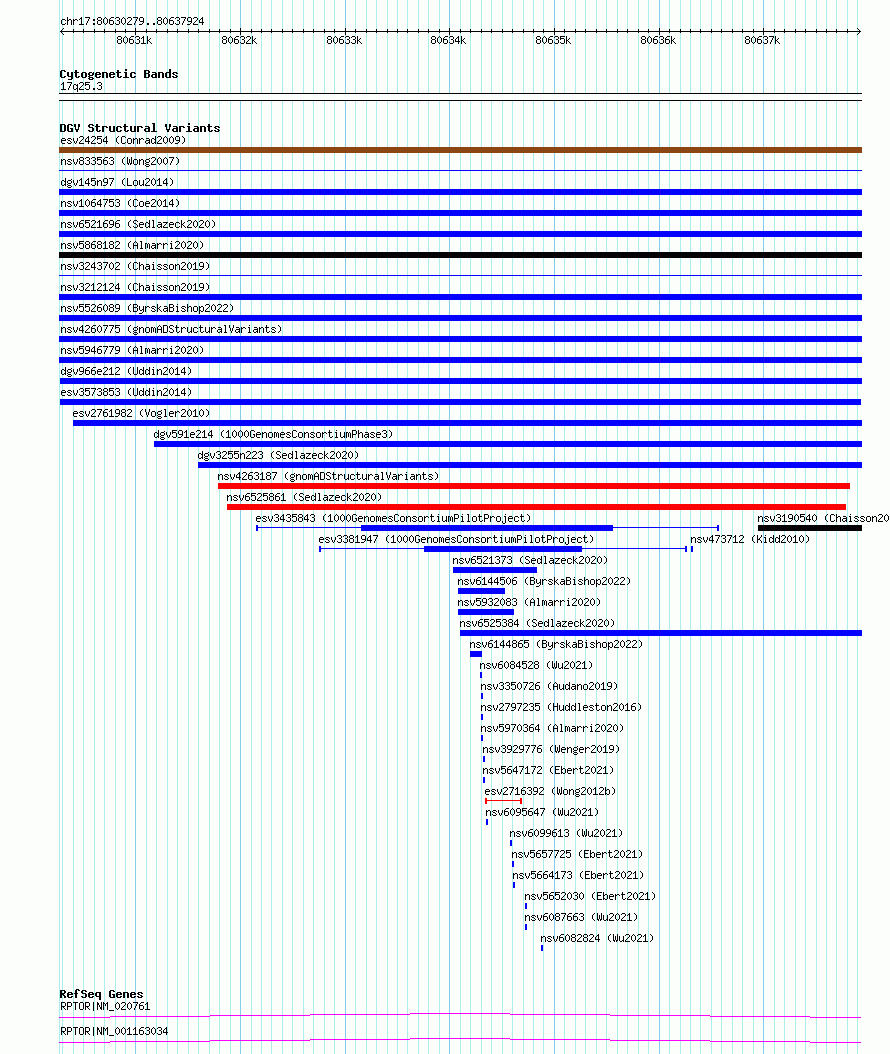Select the blue nsv6521373 variant bar

tap(495, 570)
